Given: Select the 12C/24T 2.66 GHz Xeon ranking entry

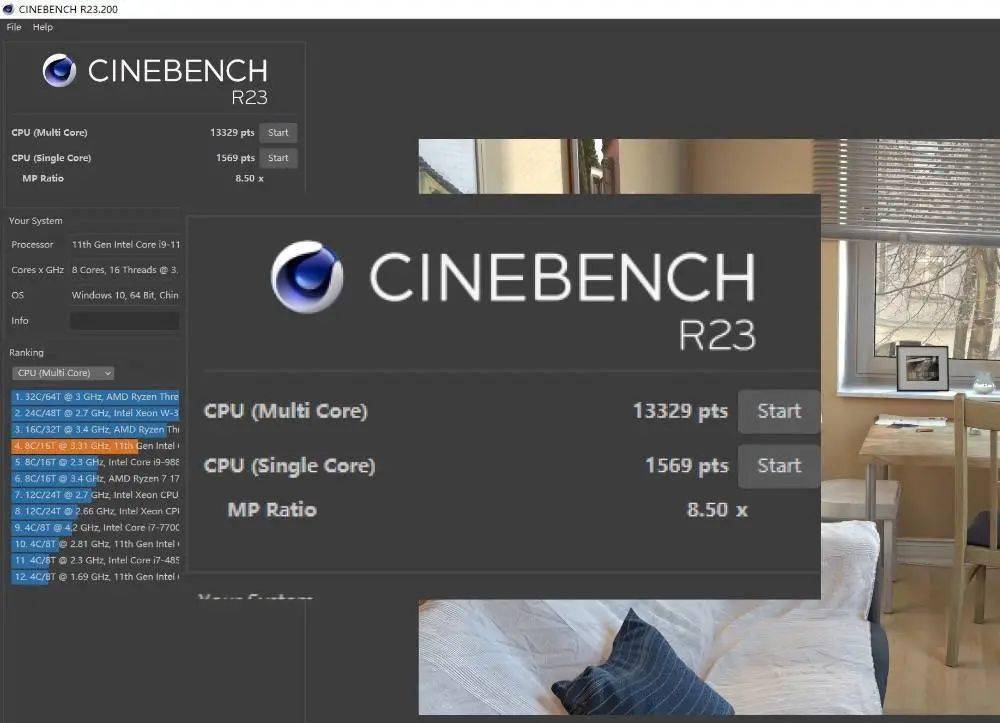Looking at the screenshot, I should (x=96, y=511).
